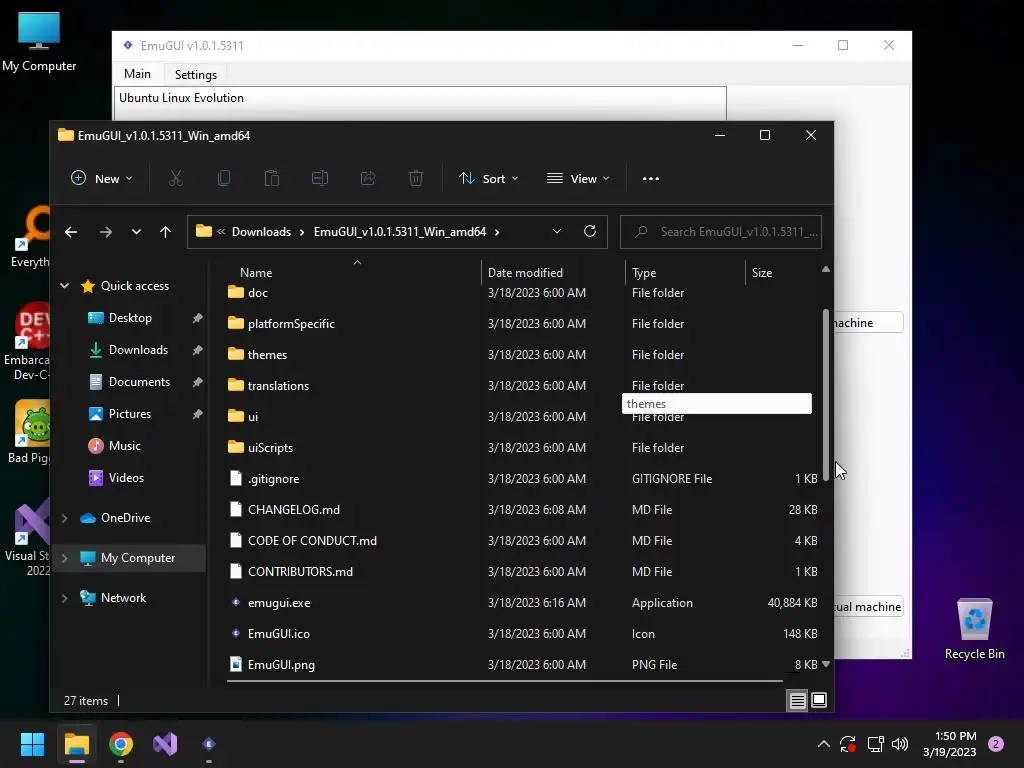Collapse the Quick access tree
The height and width of the screenshot is (768, 1024).
point(65,285)
